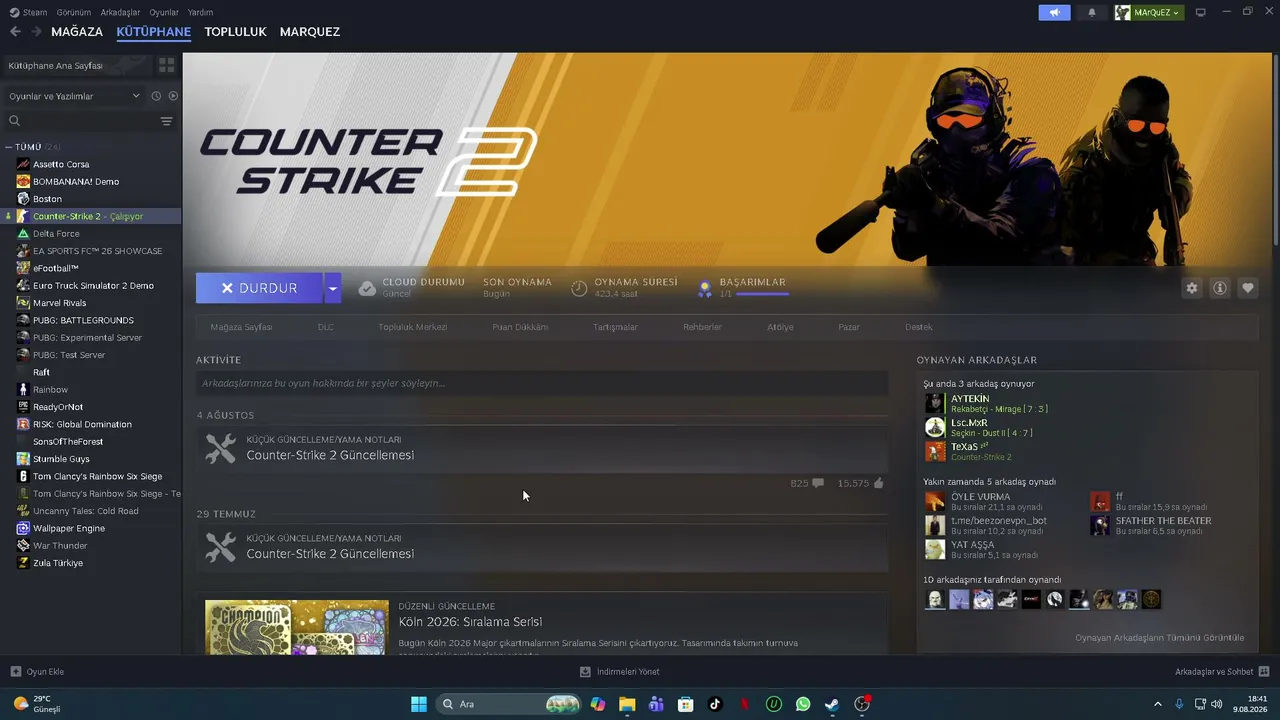1280x720 pixels.
Task: Open the Mağaza Sayfası link
Action: (x=241, y=327)
